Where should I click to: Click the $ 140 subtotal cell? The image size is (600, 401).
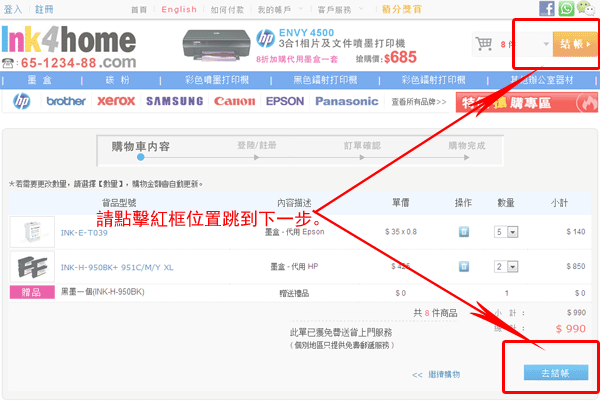coord(576,231)
